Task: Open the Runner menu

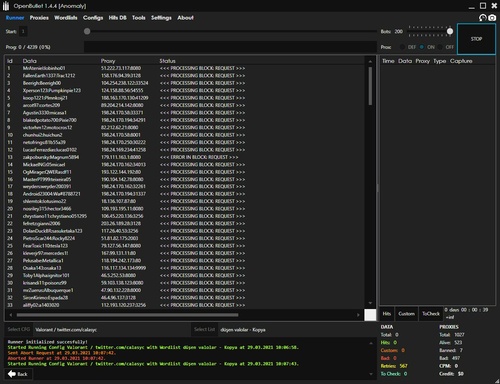Action: 15,18
